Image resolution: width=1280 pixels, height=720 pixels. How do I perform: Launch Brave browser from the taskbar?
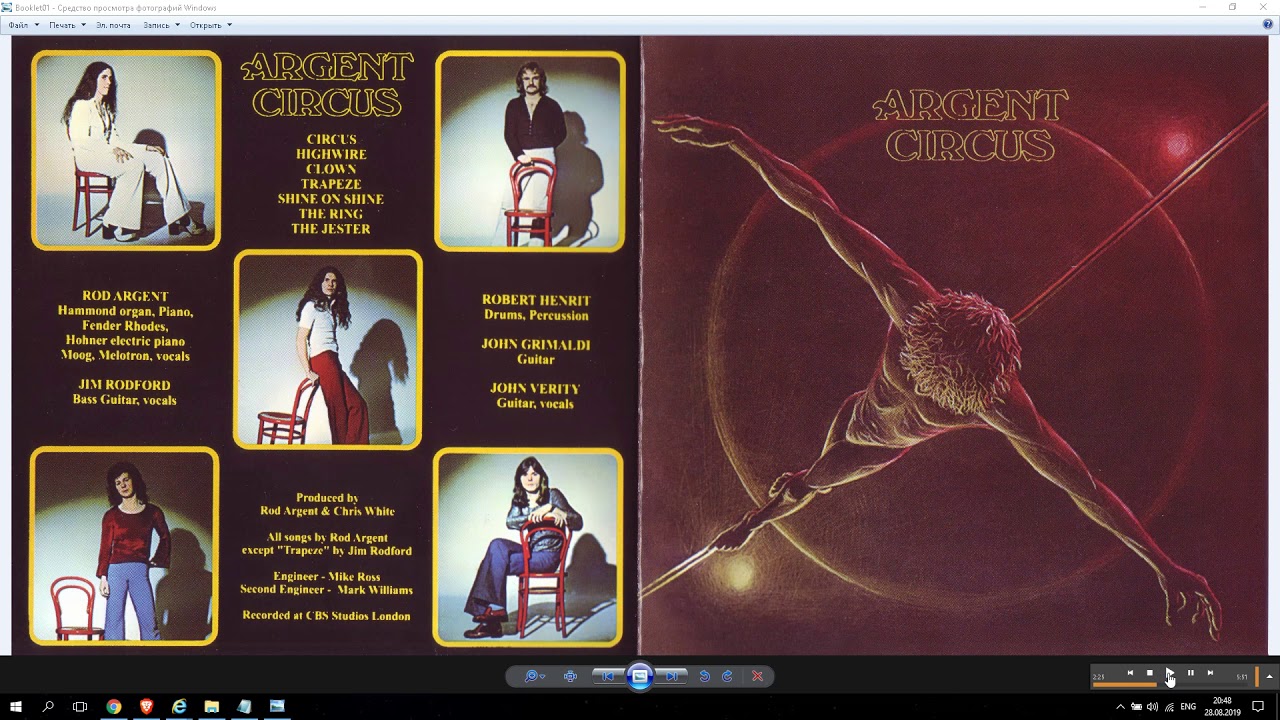(147, 706)
